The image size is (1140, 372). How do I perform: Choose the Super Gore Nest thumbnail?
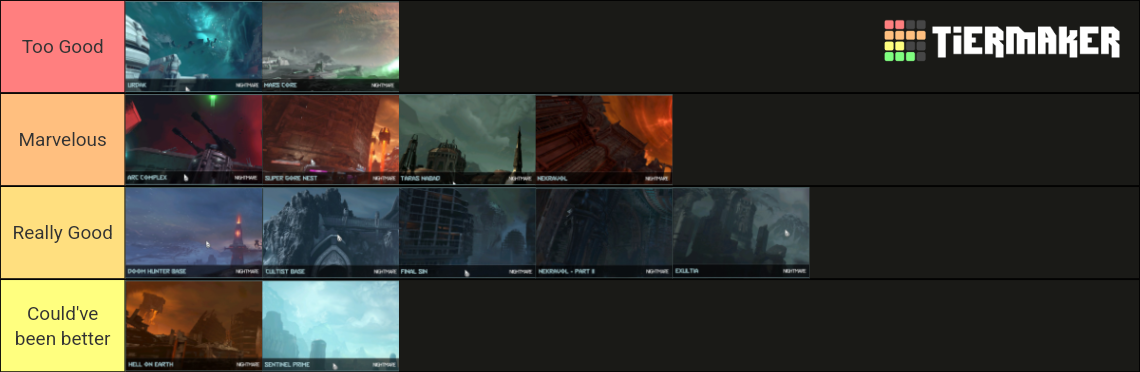pos(331,140)
